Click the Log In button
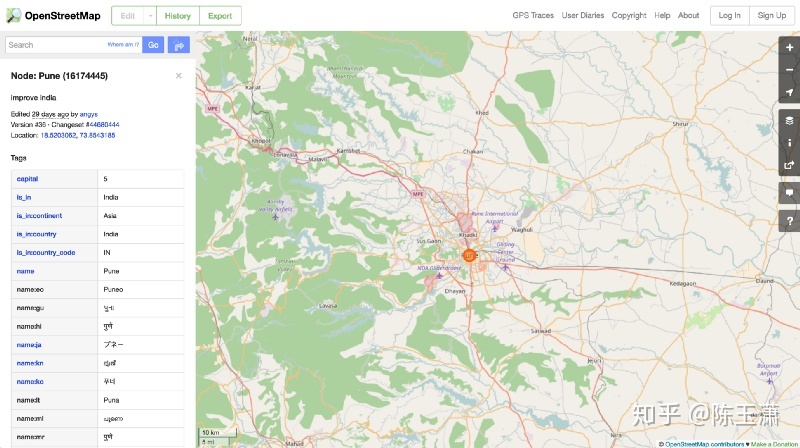The height and width of the screenshot is (448, 800). (x=730, y=15)
